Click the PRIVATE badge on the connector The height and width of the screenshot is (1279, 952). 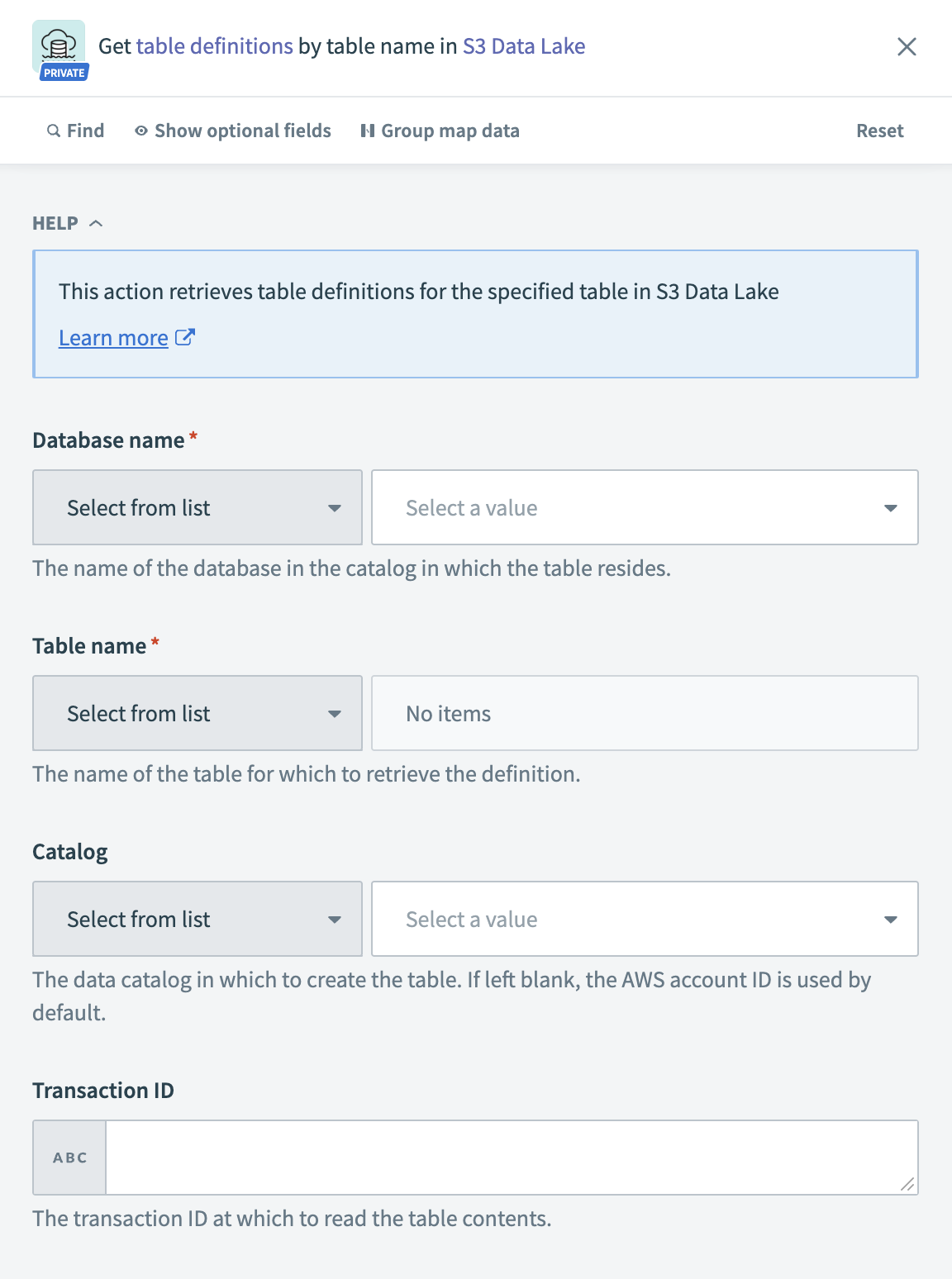[x=63, y=72]
